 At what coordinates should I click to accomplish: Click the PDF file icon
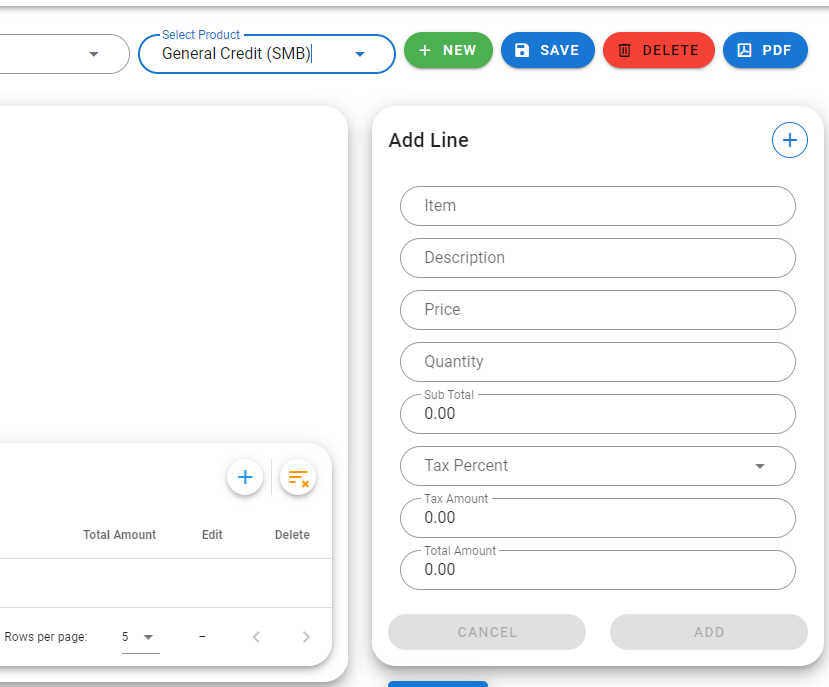click(744, 50)
